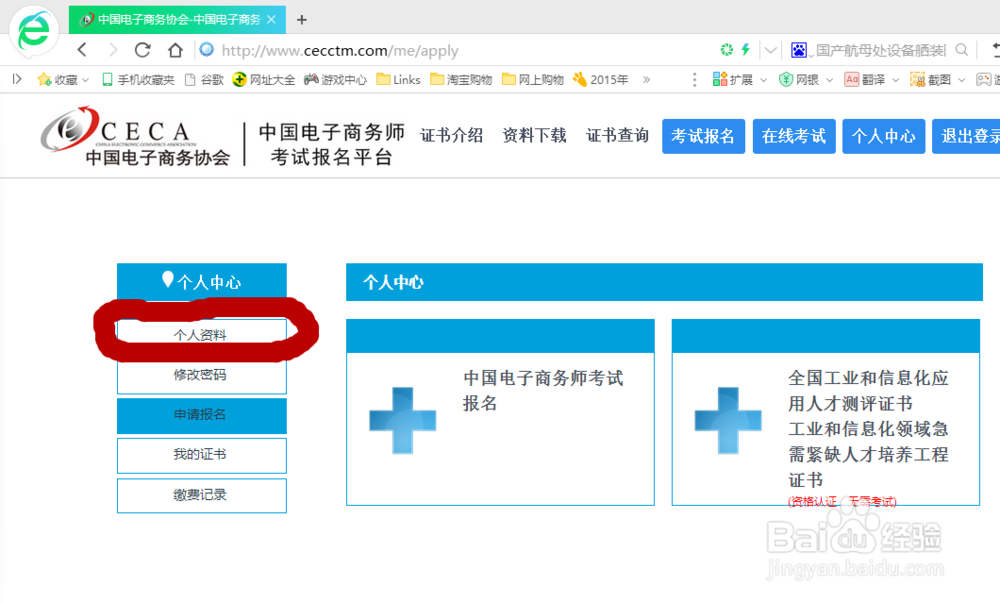Select 申请报名 in sidebar
Image resolution: width=1000 pixels, height=603 pixels.
202,415
